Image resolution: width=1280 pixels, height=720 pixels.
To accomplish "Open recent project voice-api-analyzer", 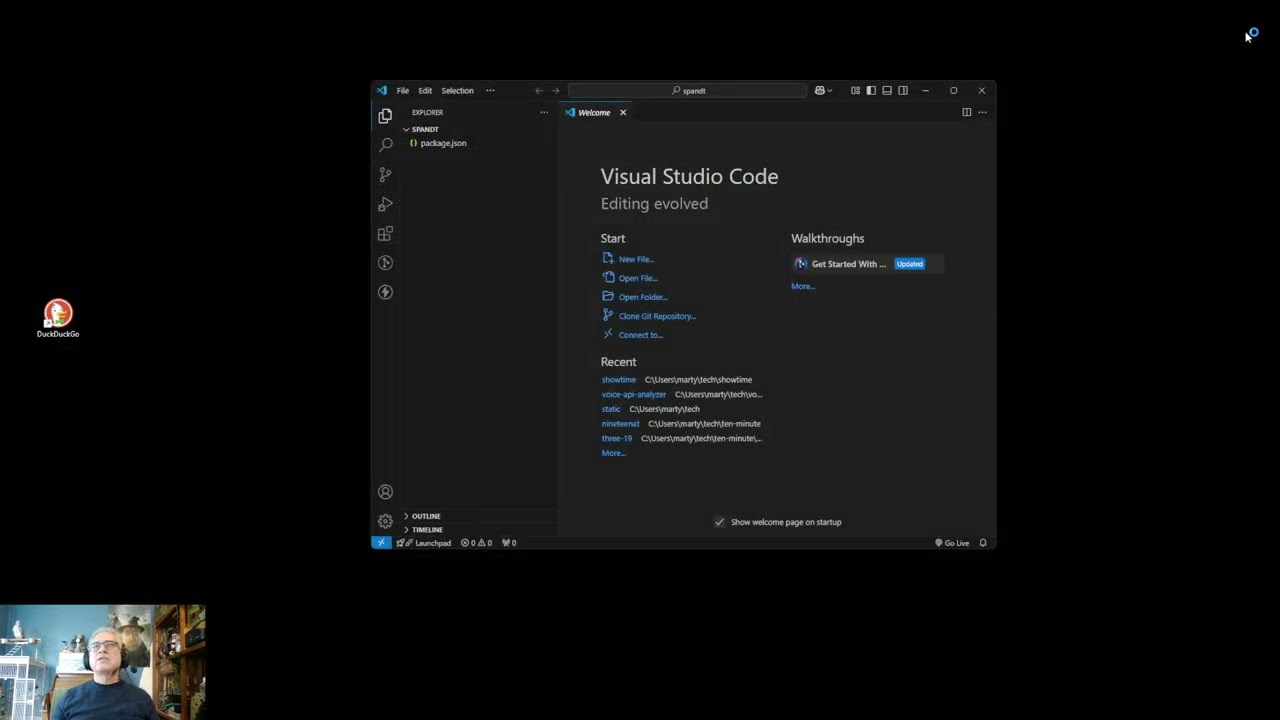I will click(x=633, y=395).
